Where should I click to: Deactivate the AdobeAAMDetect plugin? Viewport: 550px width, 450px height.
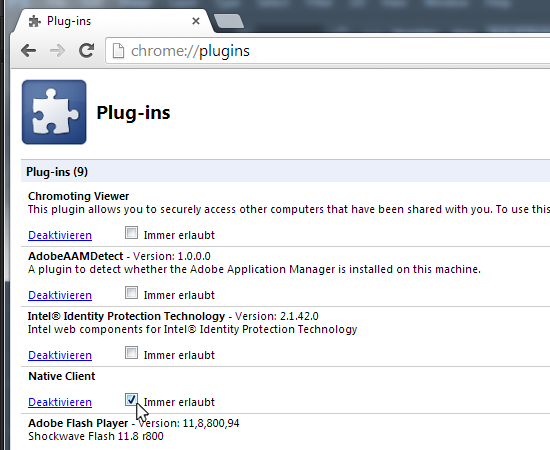coord(60,295)
